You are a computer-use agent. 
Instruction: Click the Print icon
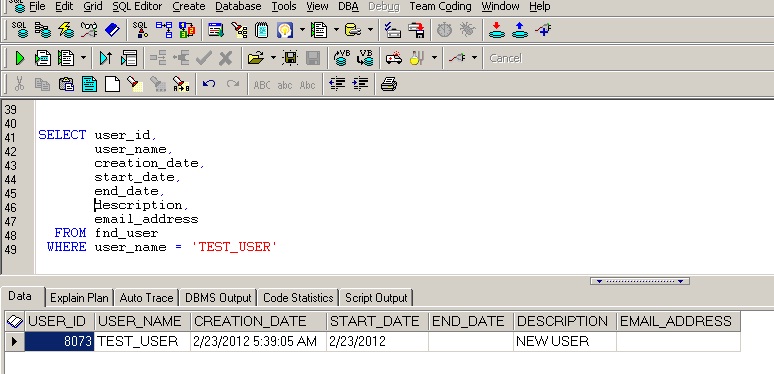coord(388,84)
